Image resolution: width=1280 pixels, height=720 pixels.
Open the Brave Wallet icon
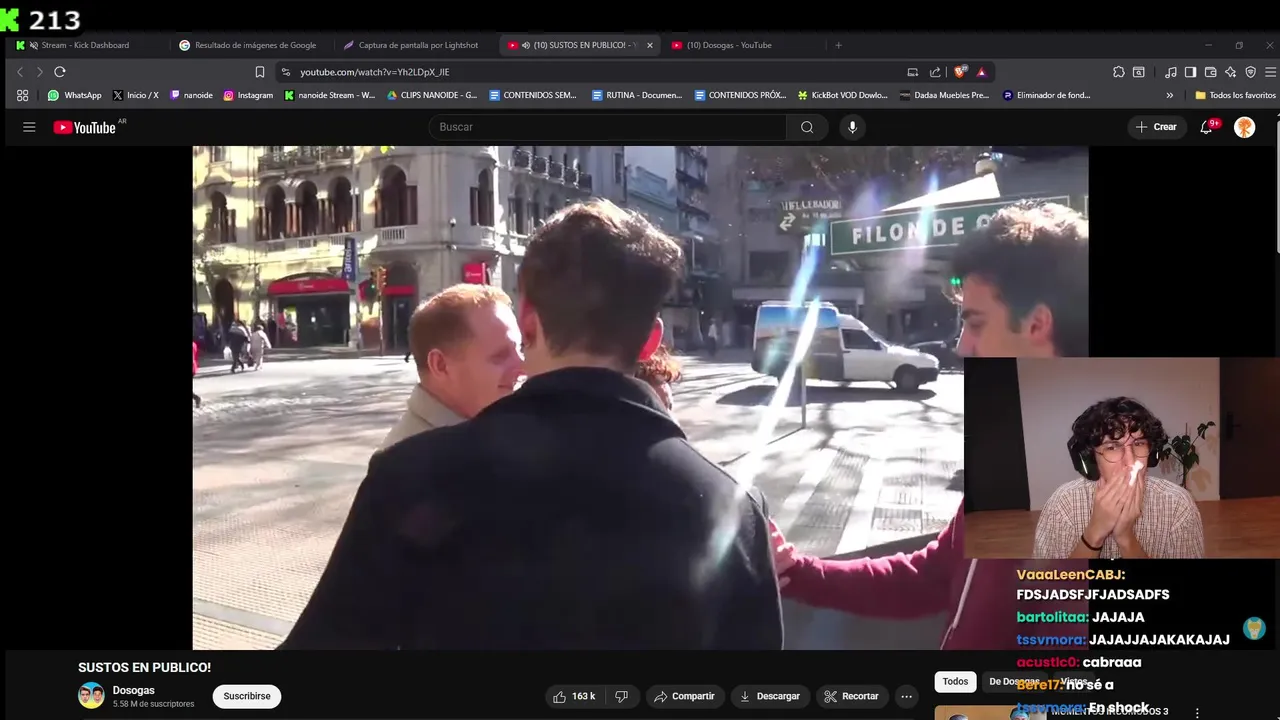tap(1210, 72)
